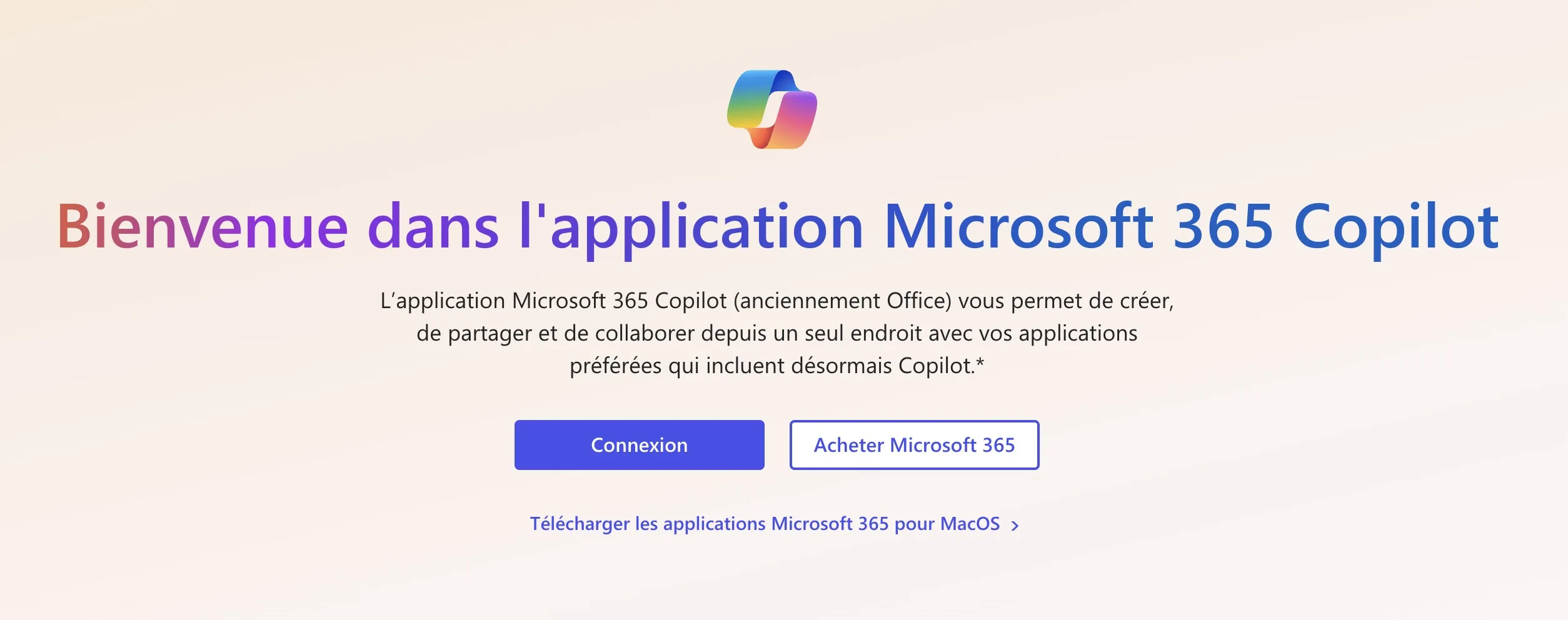This screenshot has height=620, width=1568.
Task: Click l'application in the large heading
Action: pos(691,226)
